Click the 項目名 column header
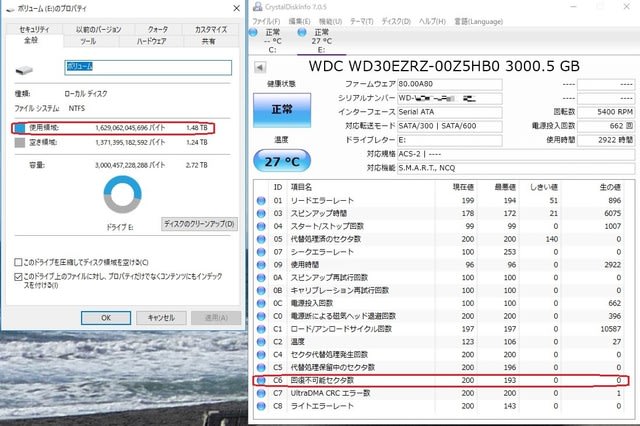 (301, 187)
